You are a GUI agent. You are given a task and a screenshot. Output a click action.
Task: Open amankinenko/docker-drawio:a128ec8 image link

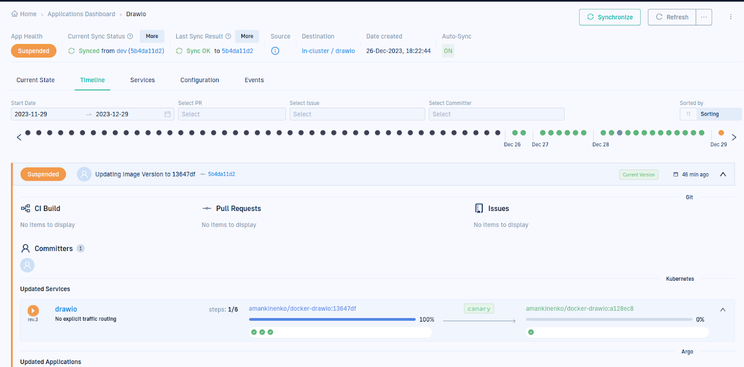tap(579, 309)
